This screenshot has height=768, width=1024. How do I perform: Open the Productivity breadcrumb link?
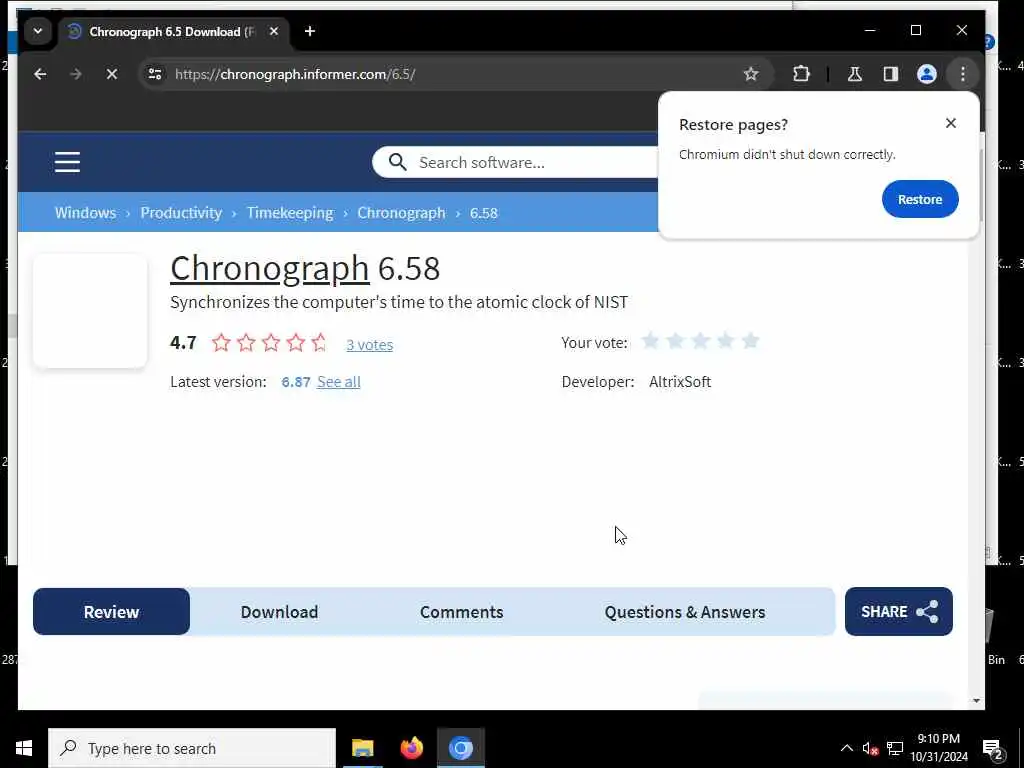point(181,213)
